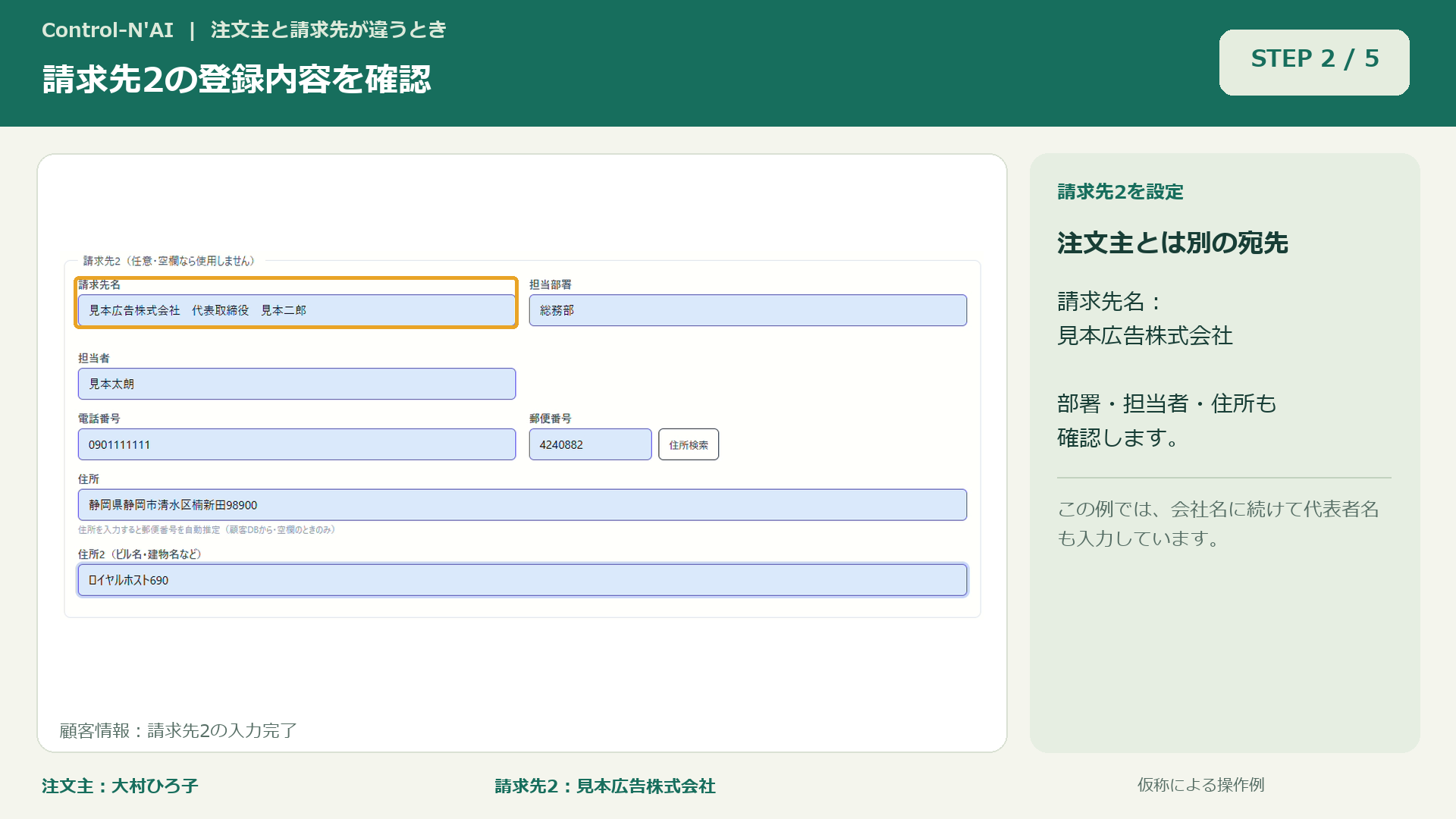Click the 郵便番号 label
This screenshot has width=1456, height=819.
click(551, 419)
